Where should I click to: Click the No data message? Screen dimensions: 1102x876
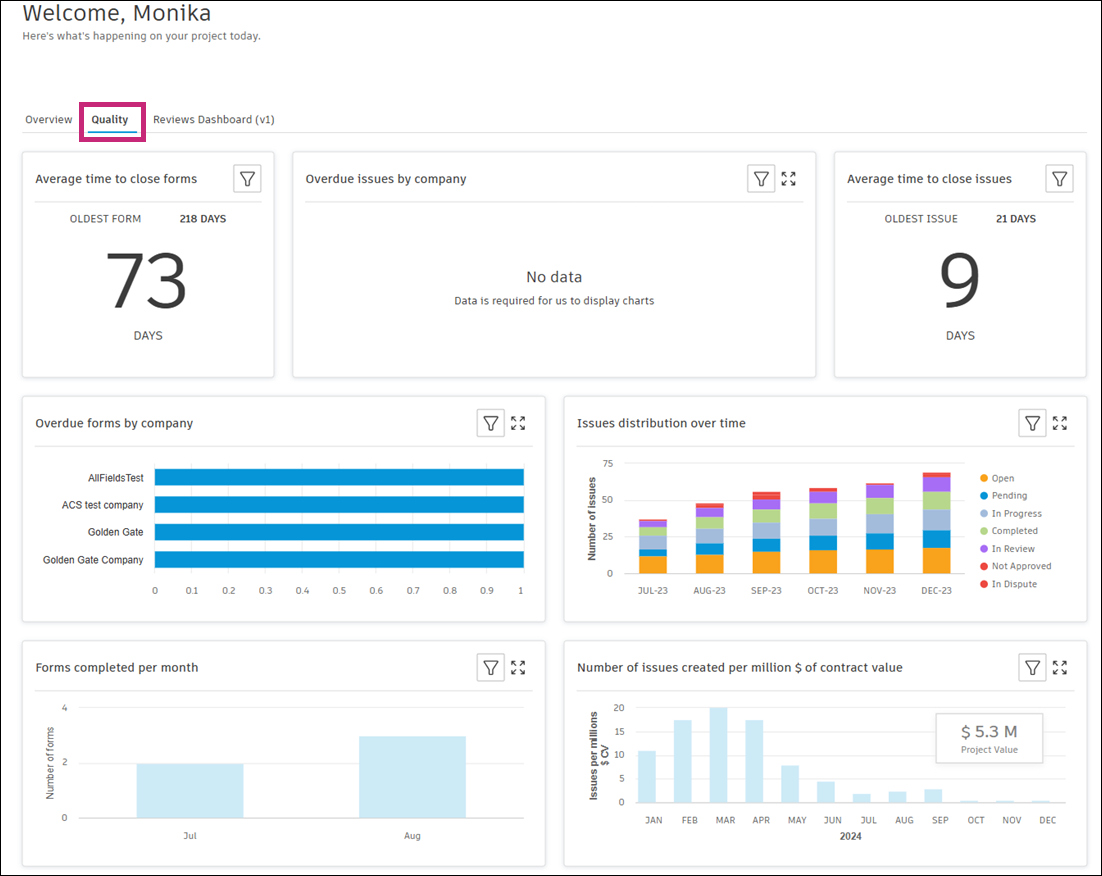554,277
